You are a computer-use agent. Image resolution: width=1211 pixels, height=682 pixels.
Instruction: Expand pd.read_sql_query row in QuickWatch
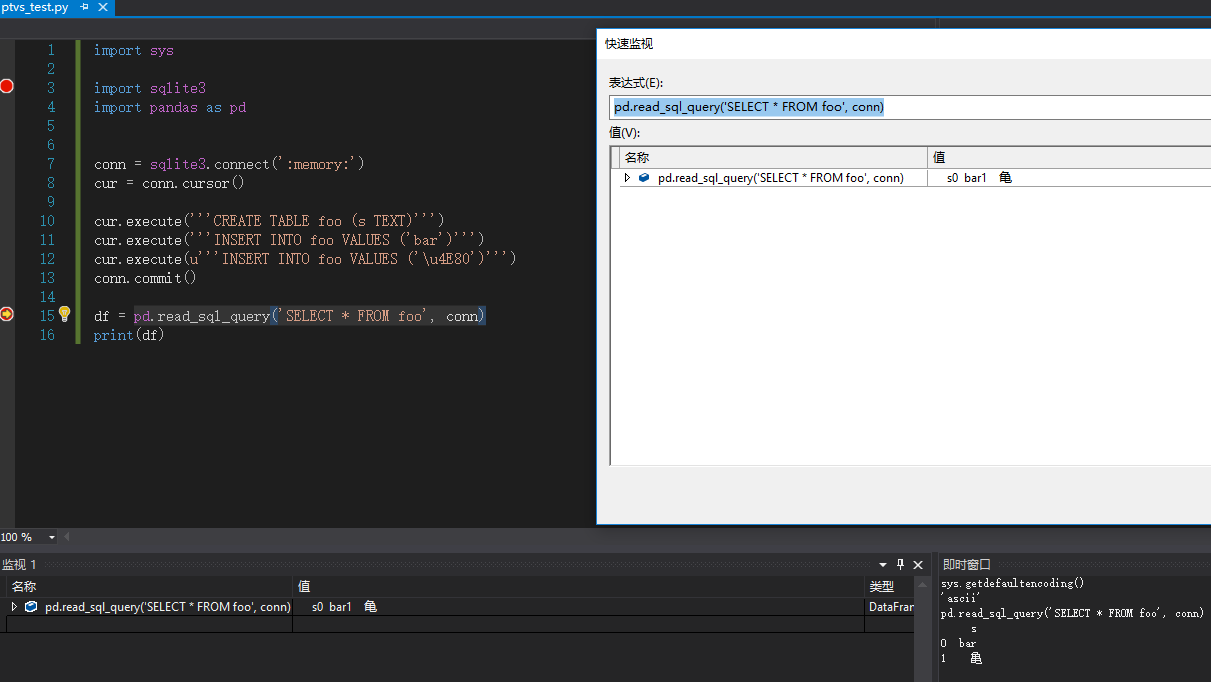(627, 177)
